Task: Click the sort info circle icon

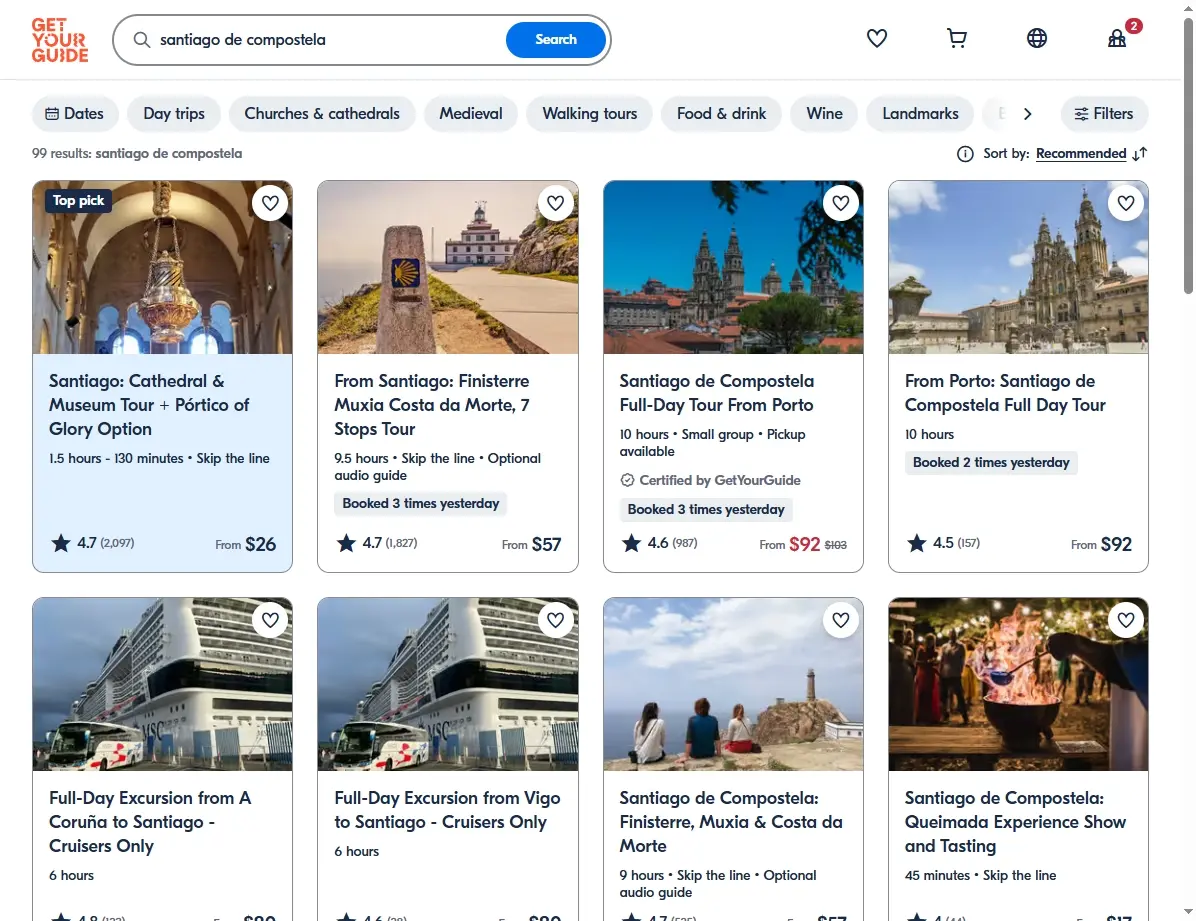Action: [x=965, y=154]
